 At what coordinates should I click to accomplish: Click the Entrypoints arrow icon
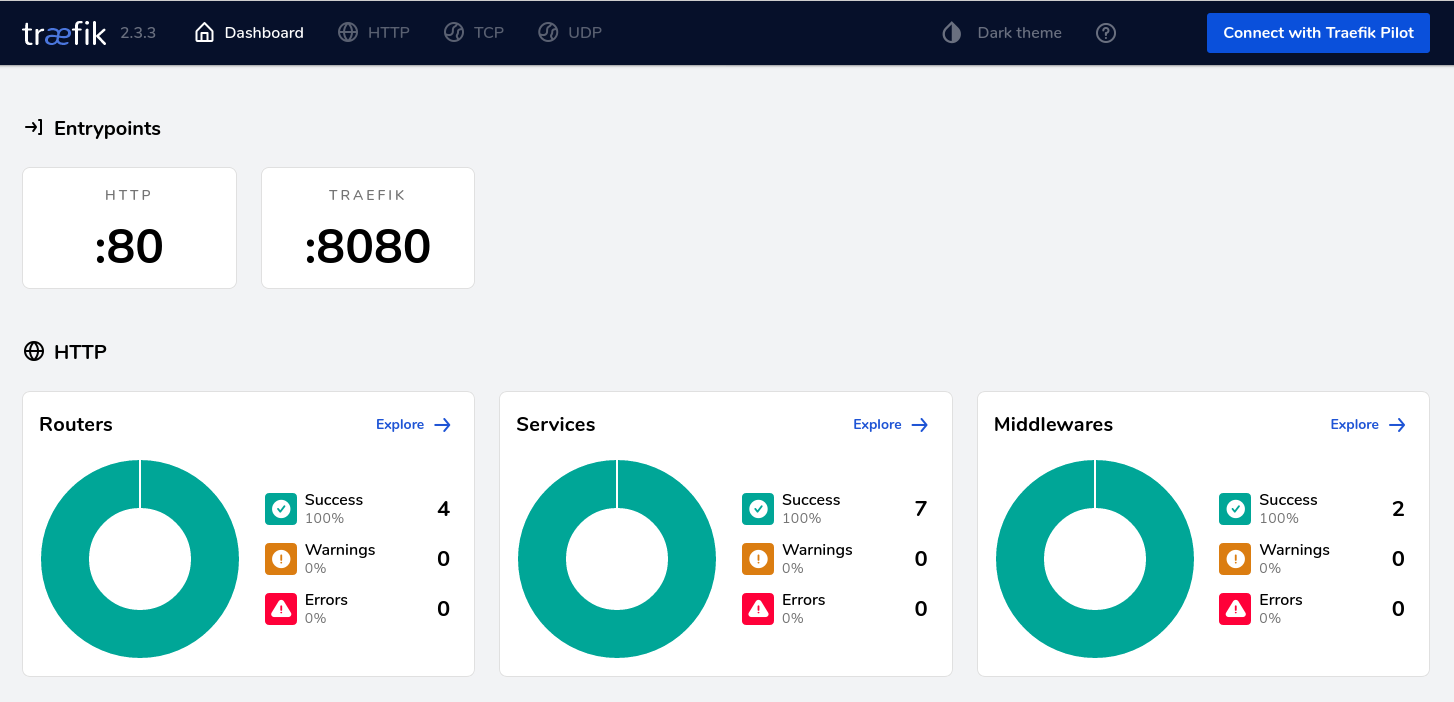(x=33, y=127)
